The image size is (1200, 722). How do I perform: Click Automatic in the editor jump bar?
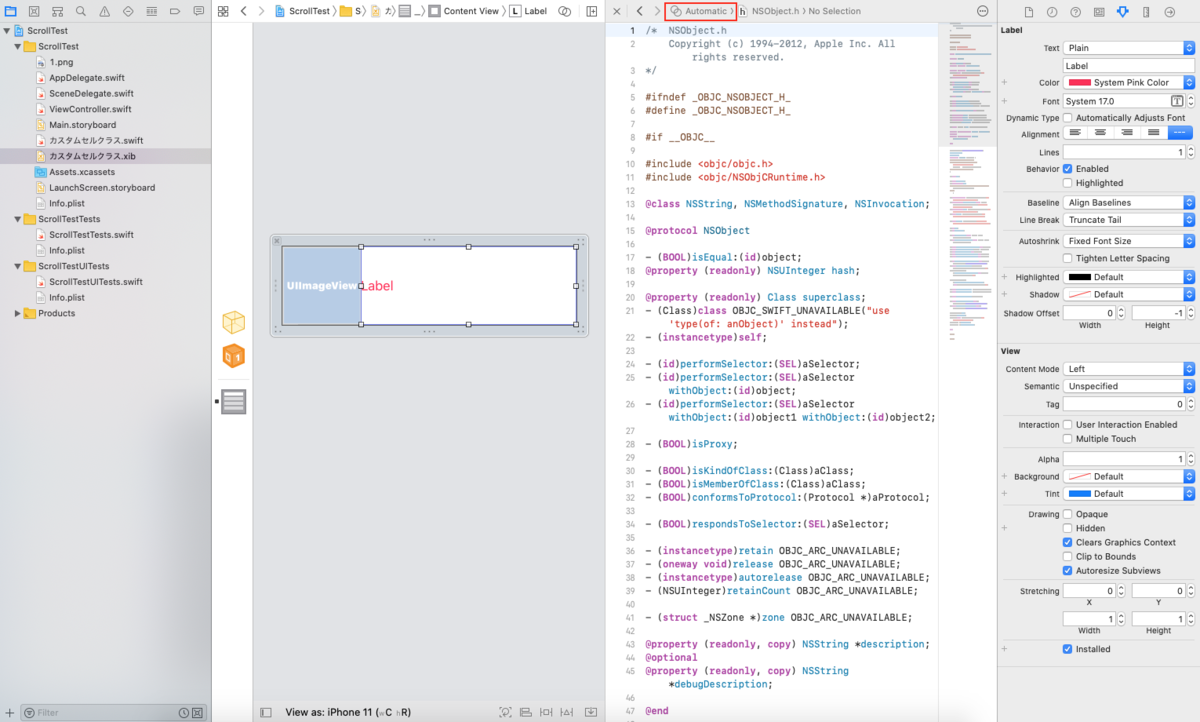[700, 11]
